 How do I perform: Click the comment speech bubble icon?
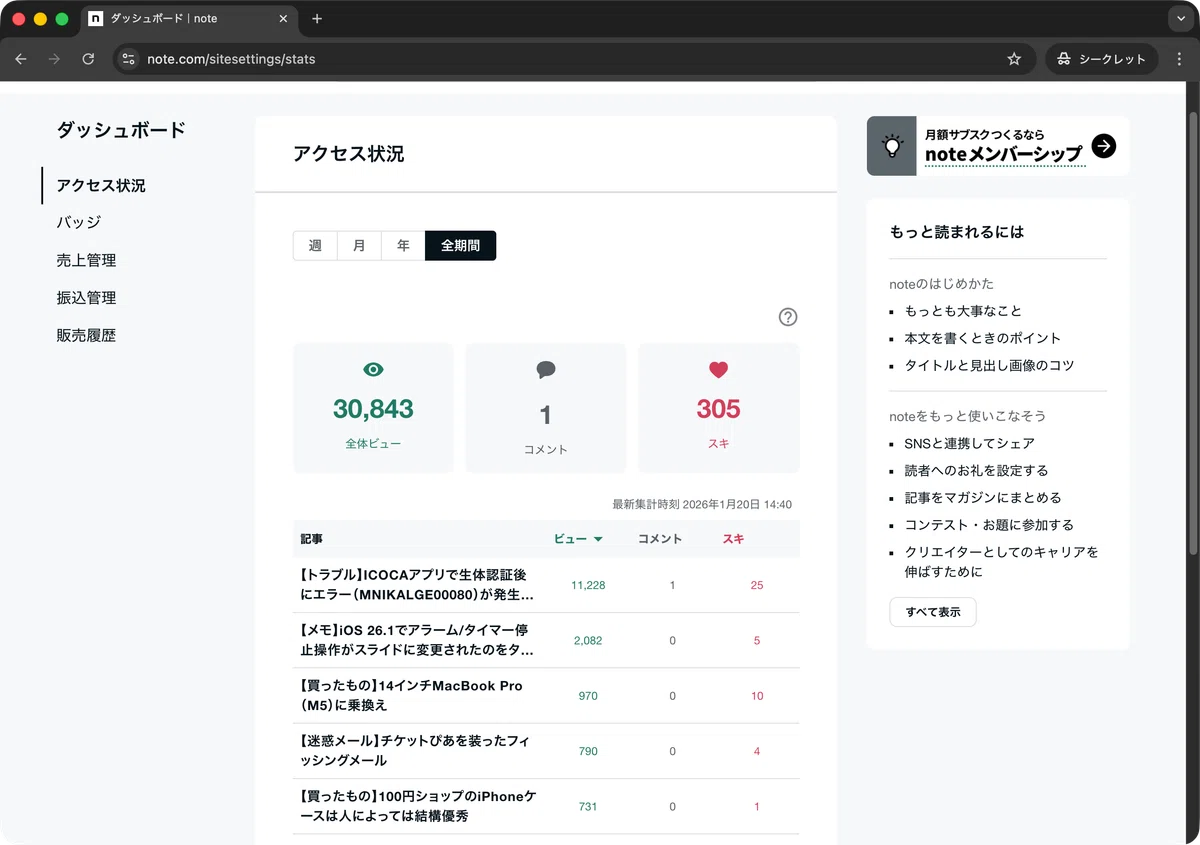546,370
